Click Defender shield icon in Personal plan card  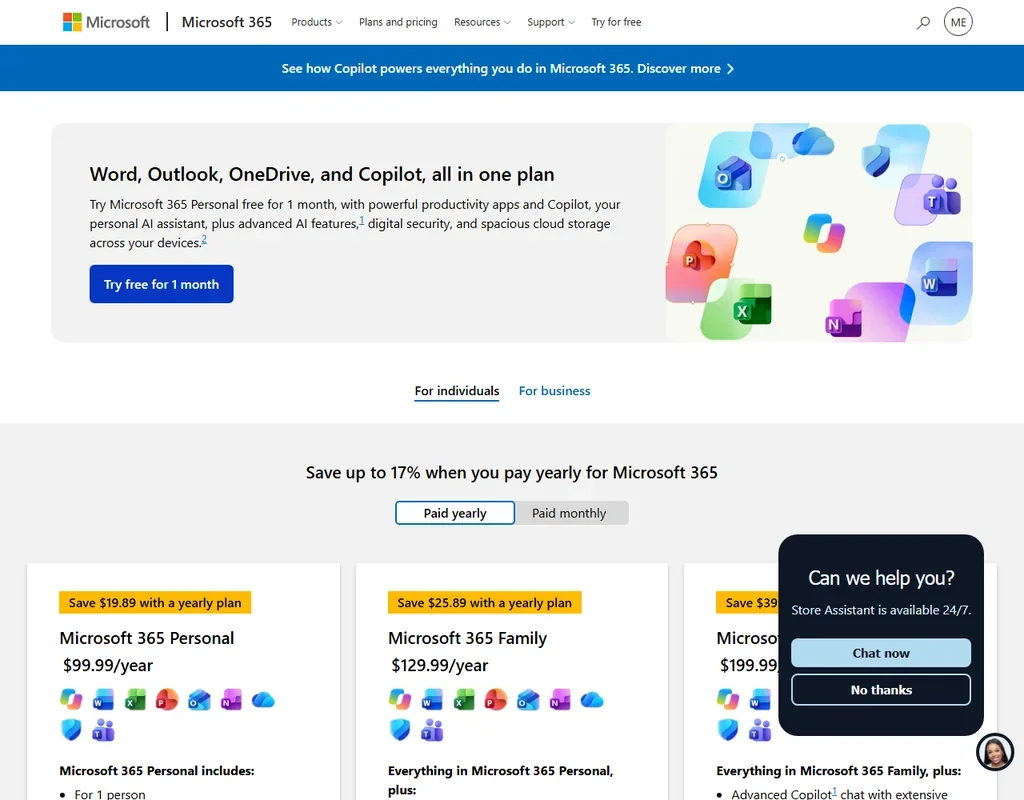pos(71,729)
